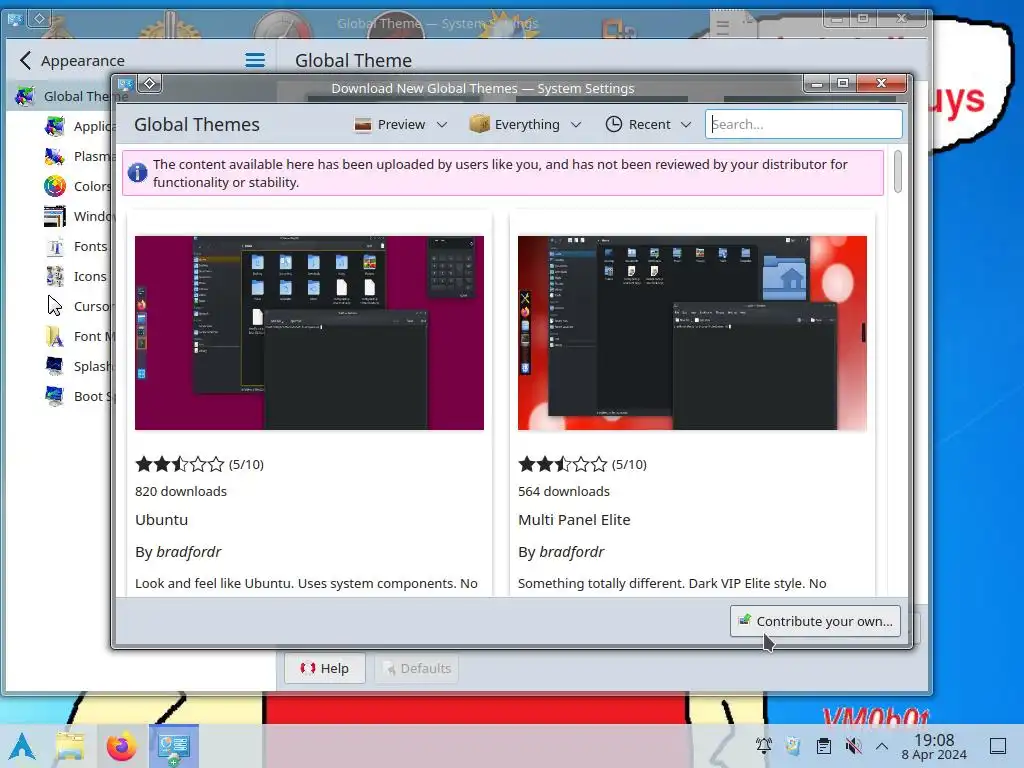Click Contribute your own button
Screen dimensions: 1024x768
click(815, 621)
